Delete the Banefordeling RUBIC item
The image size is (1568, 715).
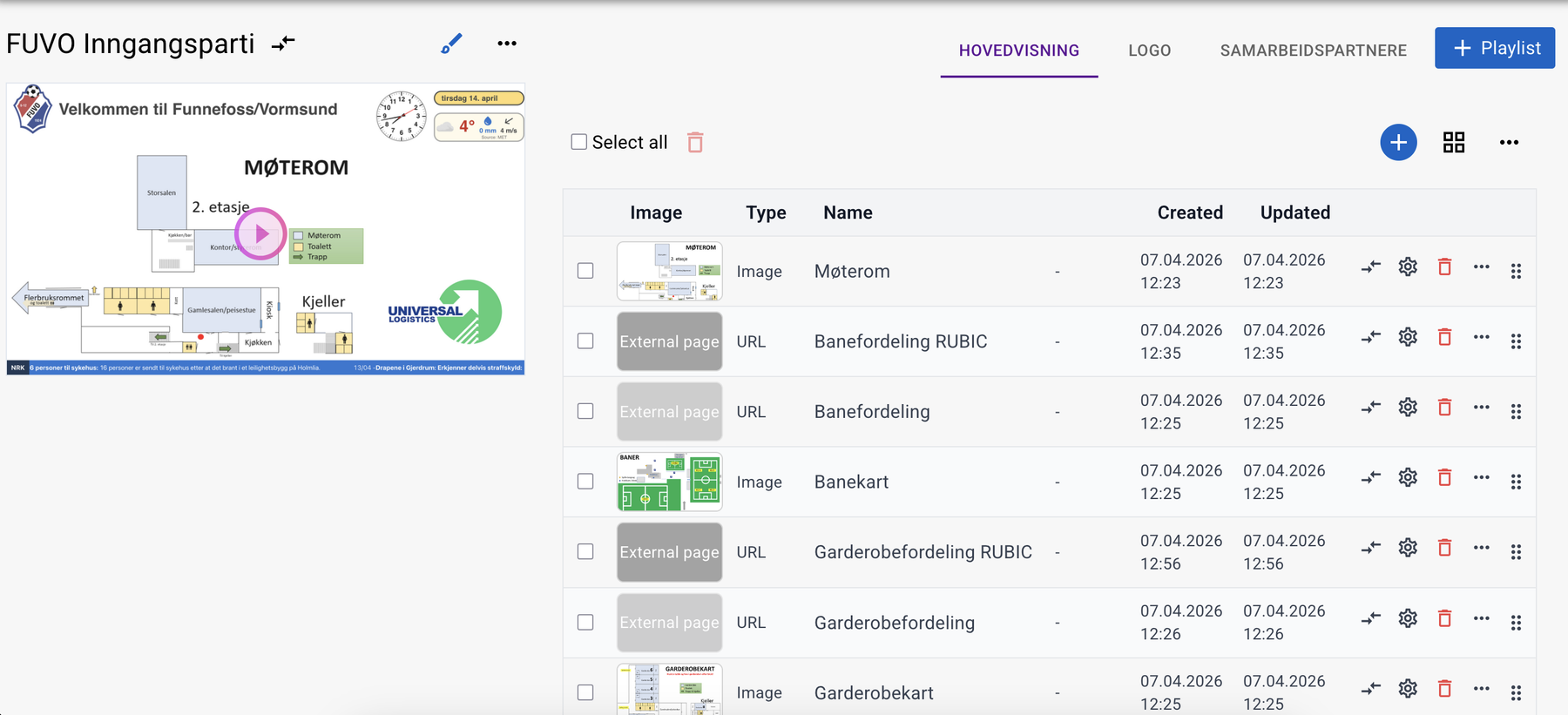(x=1444, y=337)
